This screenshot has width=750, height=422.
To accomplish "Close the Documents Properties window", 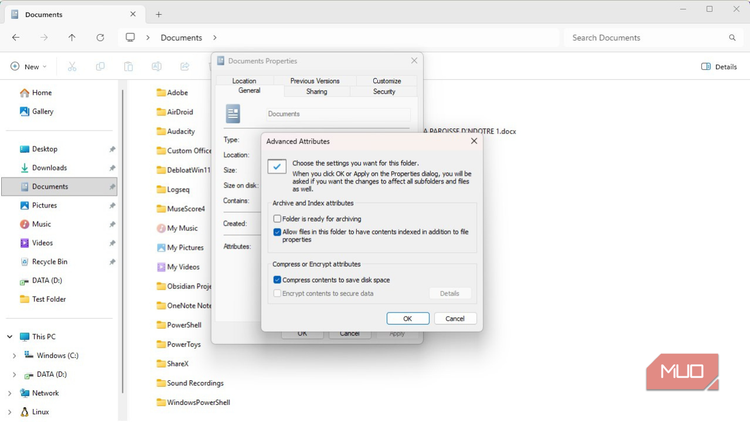I will point(414,61).
